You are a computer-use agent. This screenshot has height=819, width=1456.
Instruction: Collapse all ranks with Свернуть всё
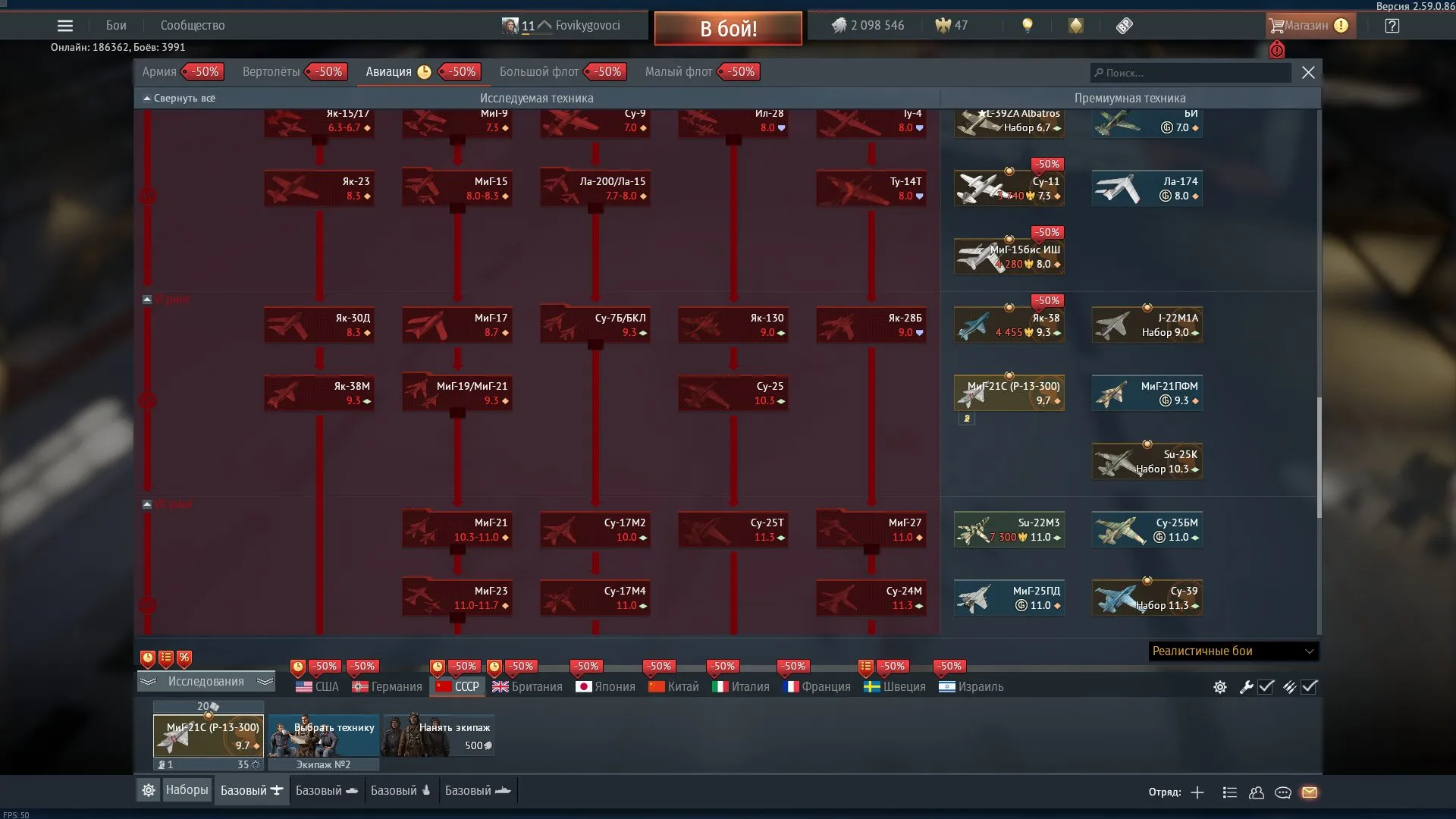pyautogui.click(x=180, y=99)
